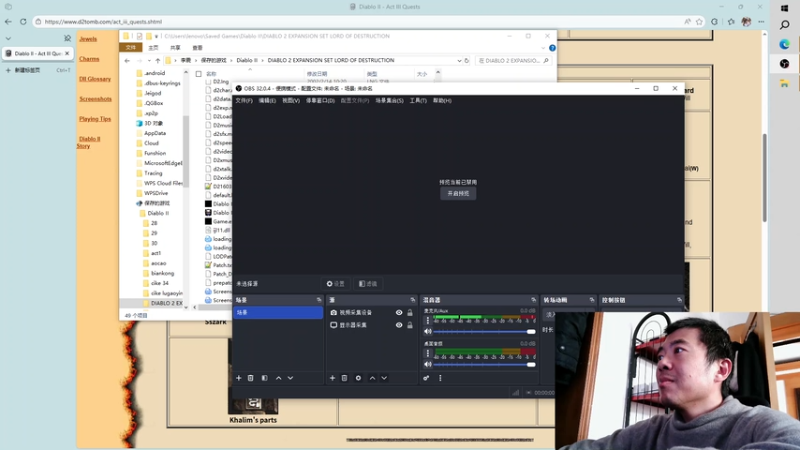Lock the 视频采集设备 source
The image size is (800, 450).
(x=410, y=312)
